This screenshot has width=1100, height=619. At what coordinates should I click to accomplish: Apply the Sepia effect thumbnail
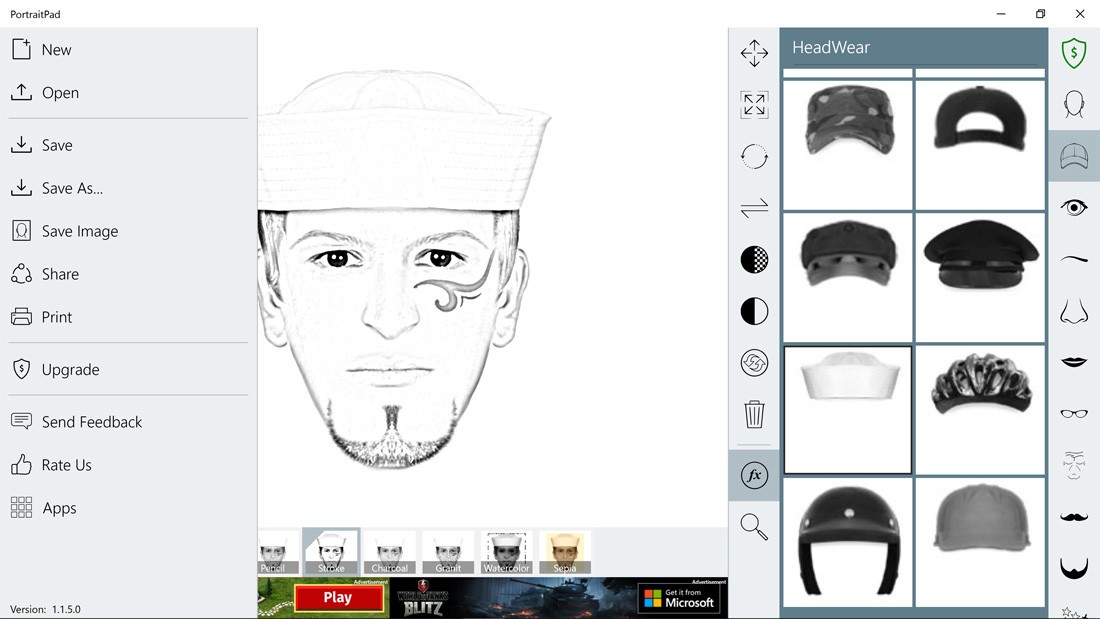565,552
